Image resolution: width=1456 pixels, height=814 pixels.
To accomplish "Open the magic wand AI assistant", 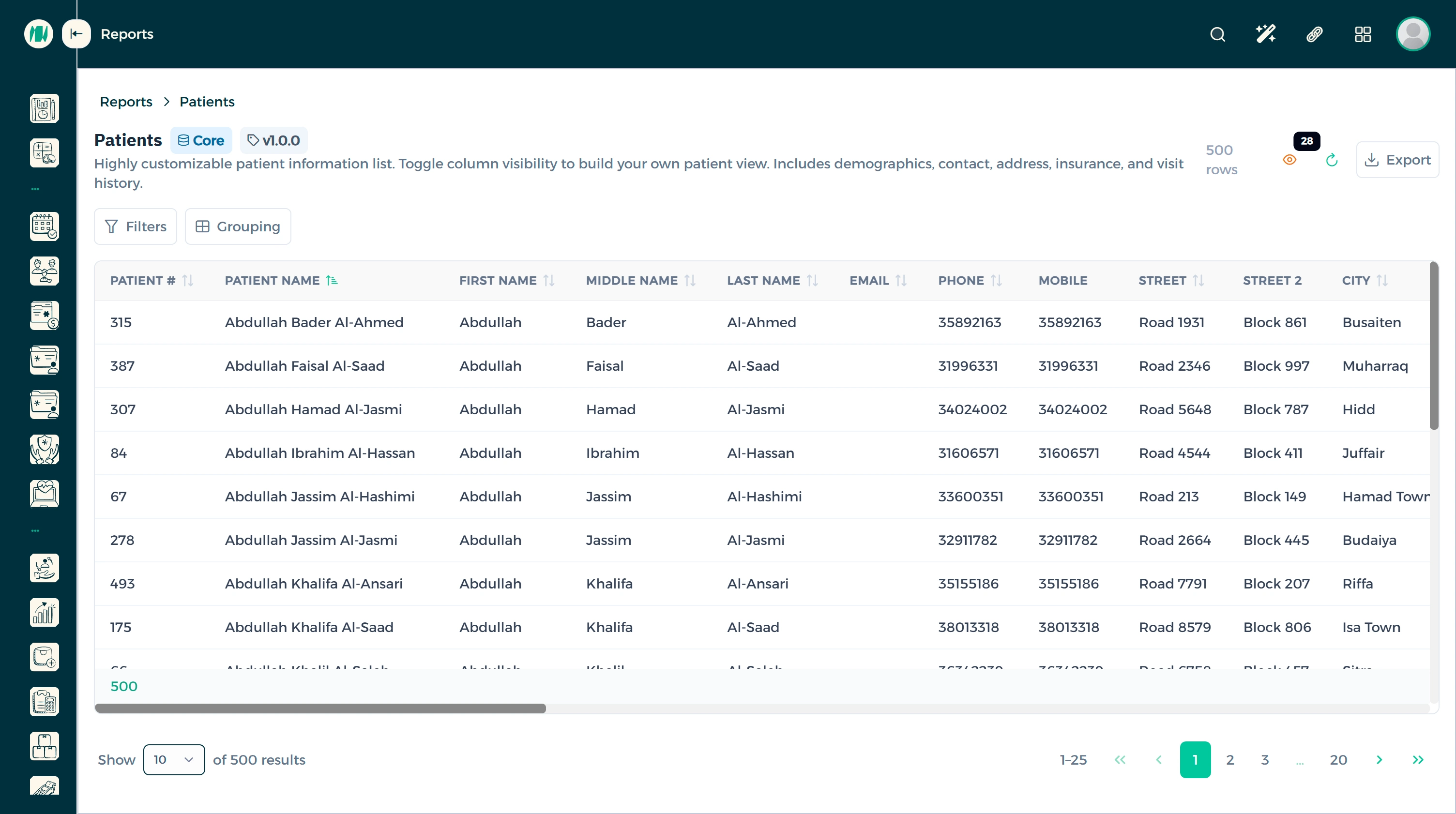I will point(1265,34).
